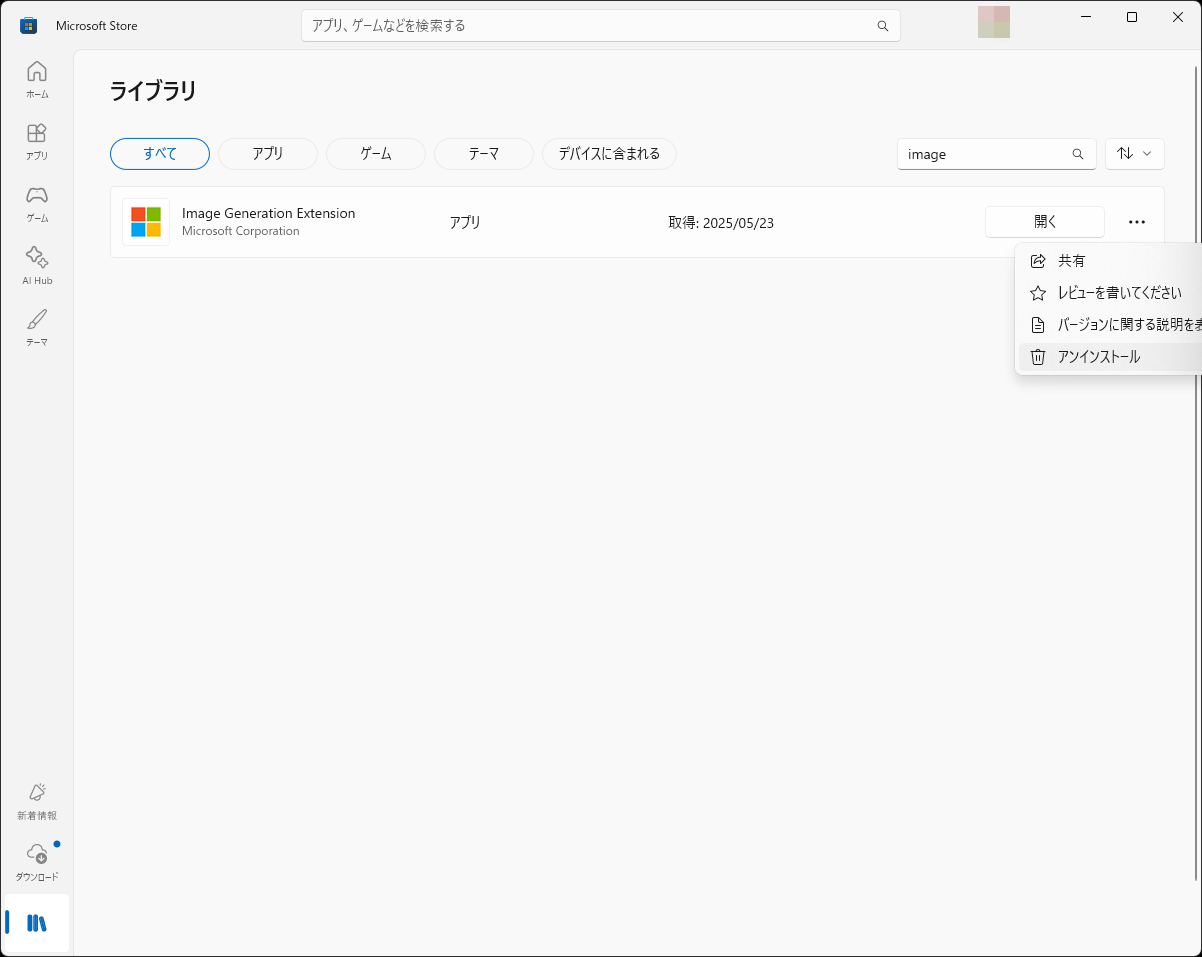Screen dimensions: 1202x957
Task: Maximize the Microsoft Store window
Action: point(1132,17)
